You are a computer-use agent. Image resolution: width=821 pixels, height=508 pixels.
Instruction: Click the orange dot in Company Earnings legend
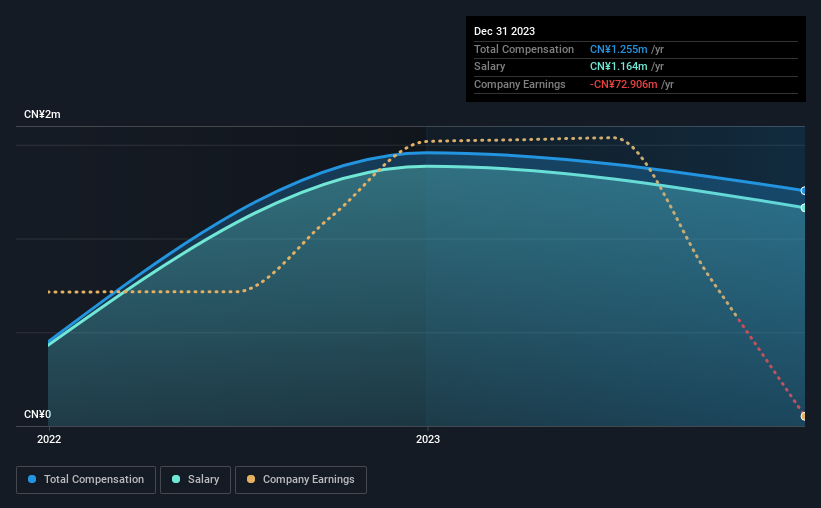pos(251,479)
